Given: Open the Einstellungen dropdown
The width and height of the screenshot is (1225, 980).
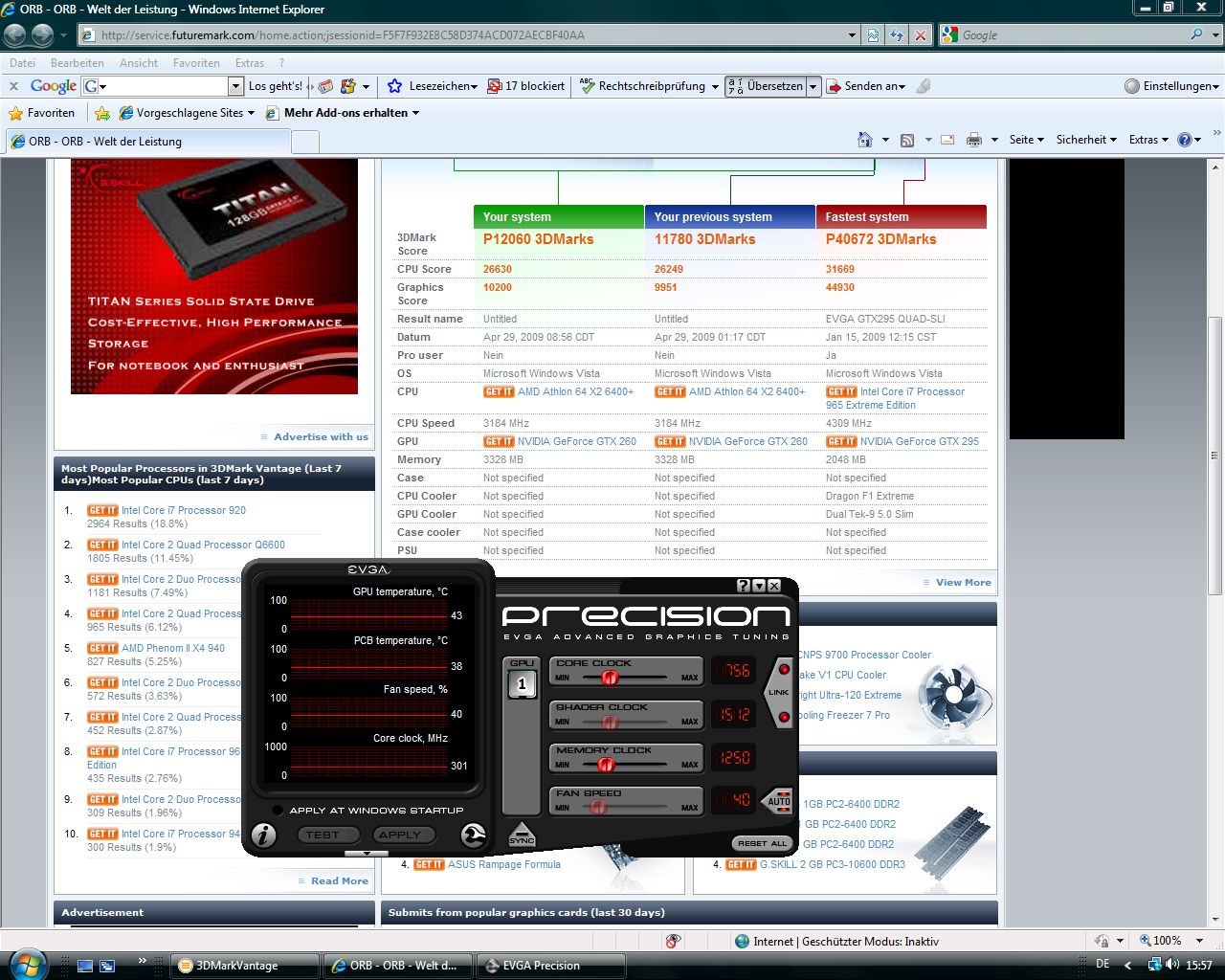Looking at the screenshot, I should point(1172,86).
